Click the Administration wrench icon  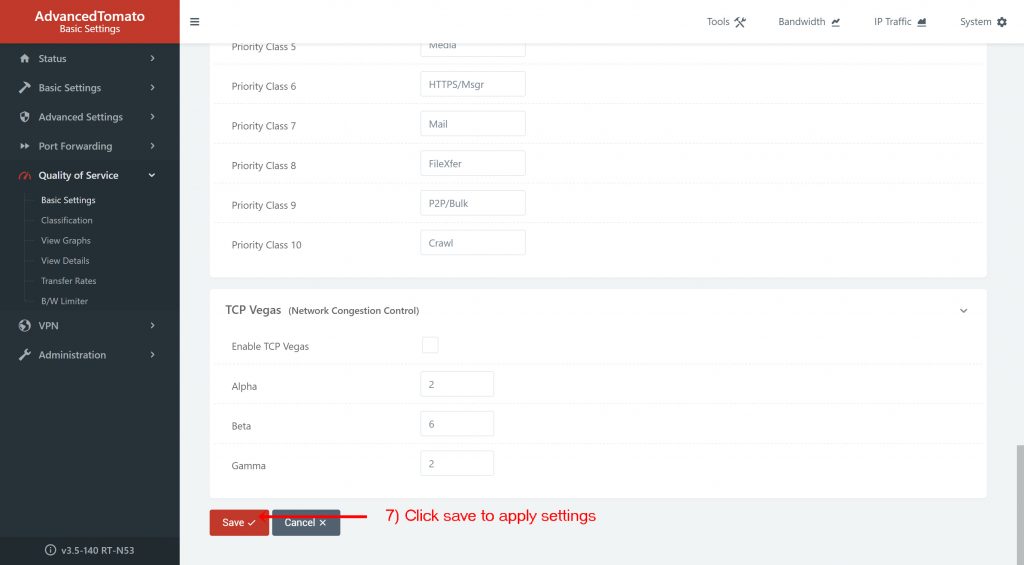(x=25, y=355)
